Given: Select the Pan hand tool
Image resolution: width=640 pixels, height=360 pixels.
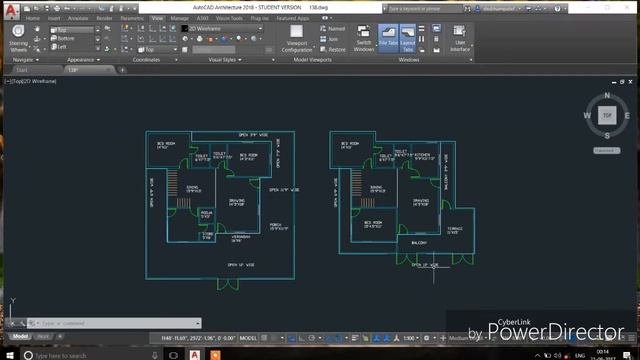Looking at the screenshot, I should pos(37,29).
